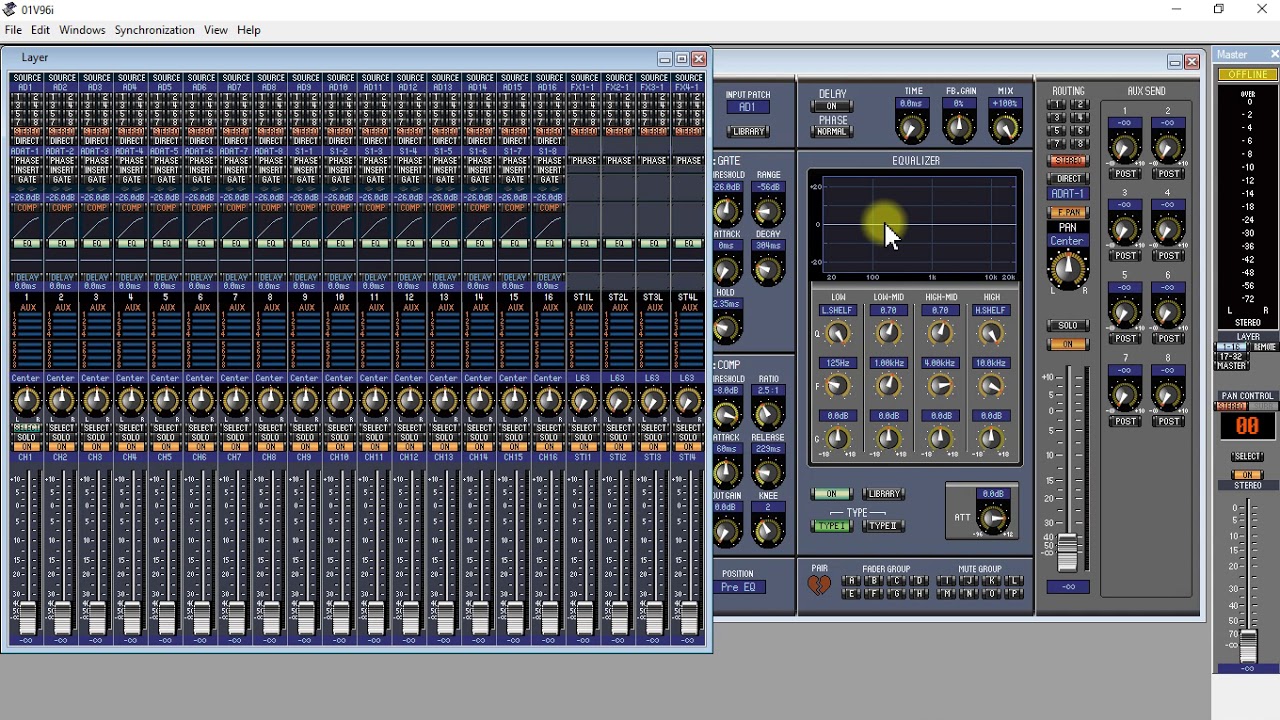Click SELECT in Master window

pos(1247,457)
